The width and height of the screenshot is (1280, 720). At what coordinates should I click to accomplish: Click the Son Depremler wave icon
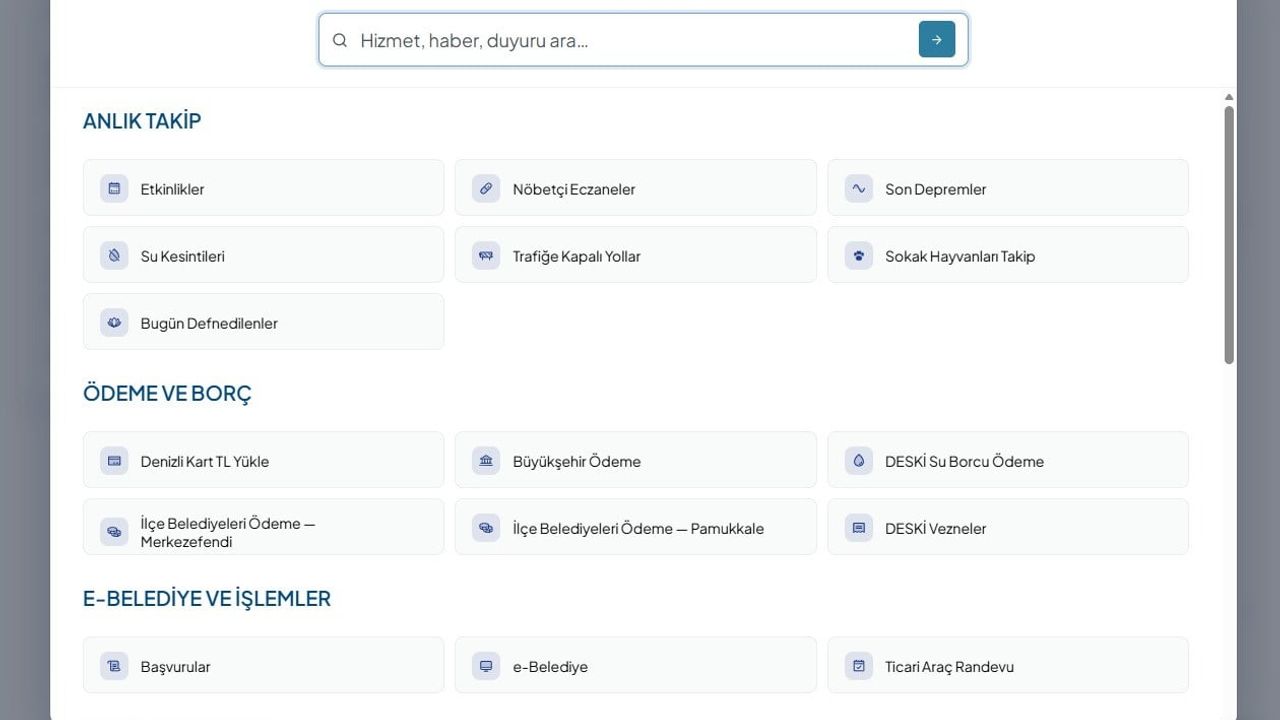tap(858, 188)
